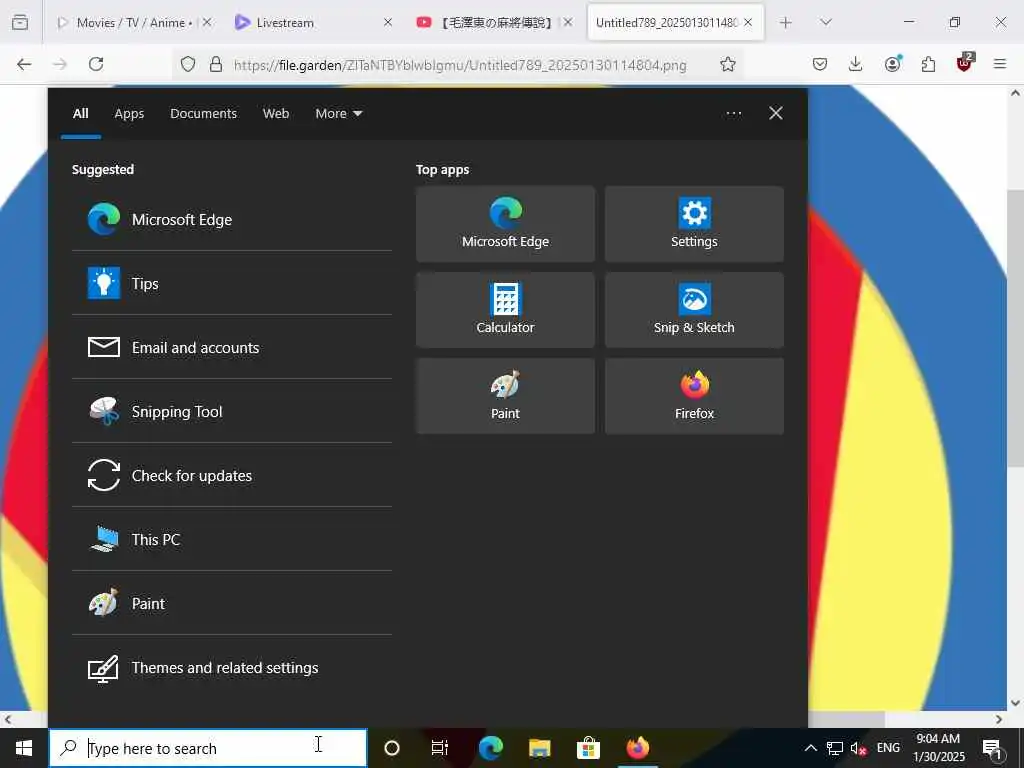Viewport: 1024px width, 768px height.
Task: Launch Edge from the taskbar
Action: tap(490, 748)
